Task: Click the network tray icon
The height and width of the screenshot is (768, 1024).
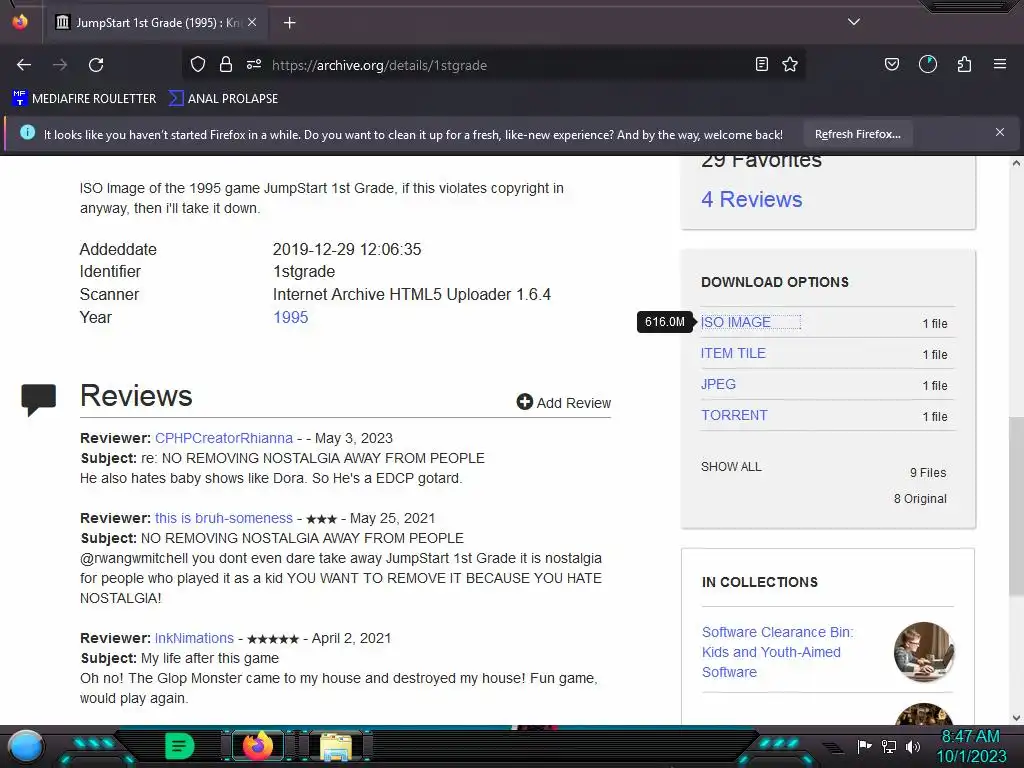Action: (x=889, y=746)
